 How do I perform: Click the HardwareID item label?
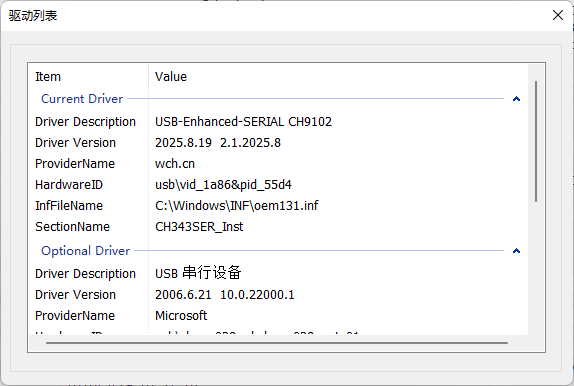[x=69, y=185]
